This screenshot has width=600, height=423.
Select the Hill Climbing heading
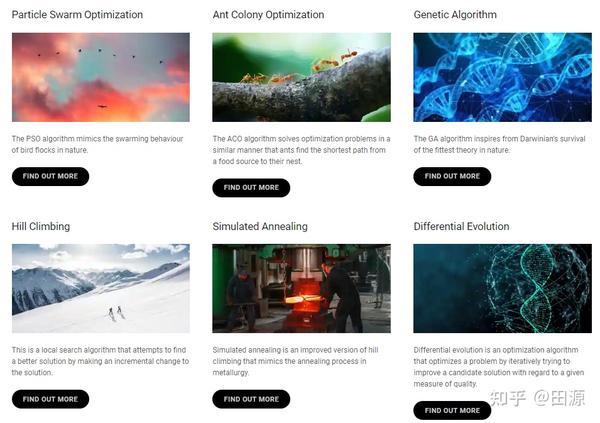coord(41,227)
